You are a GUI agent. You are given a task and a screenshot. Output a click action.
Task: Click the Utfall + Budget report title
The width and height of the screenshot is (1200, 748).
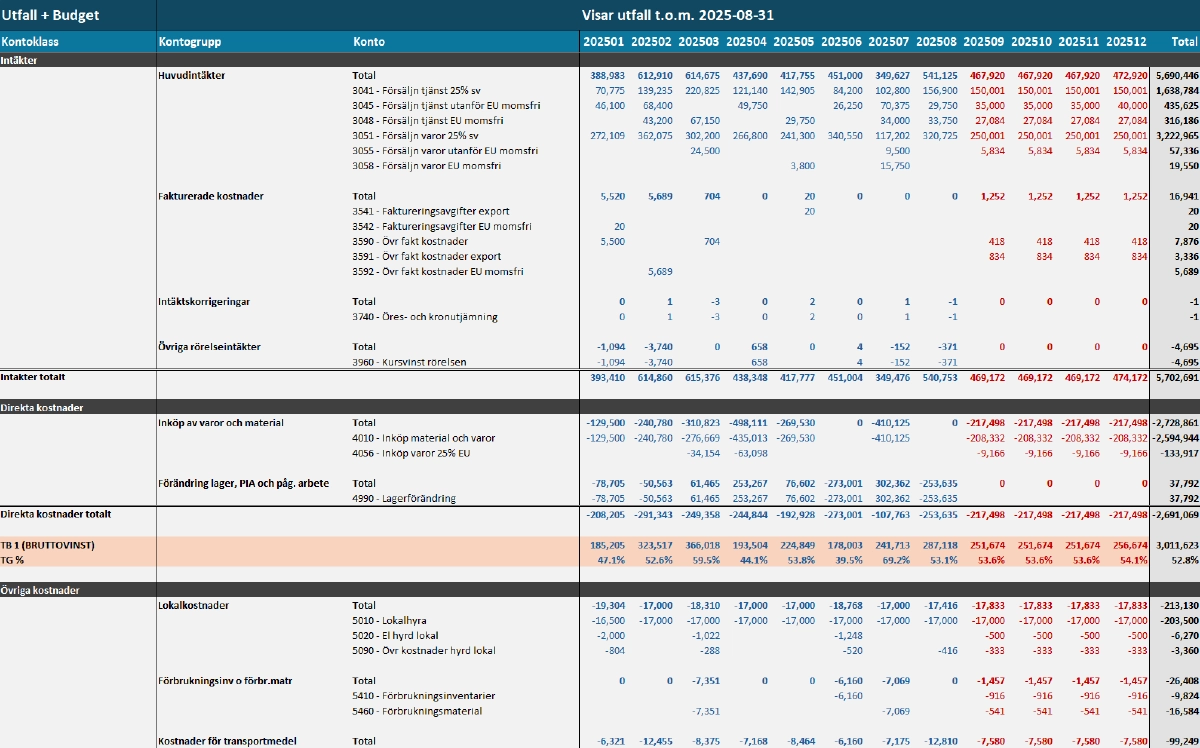[50, 15]
